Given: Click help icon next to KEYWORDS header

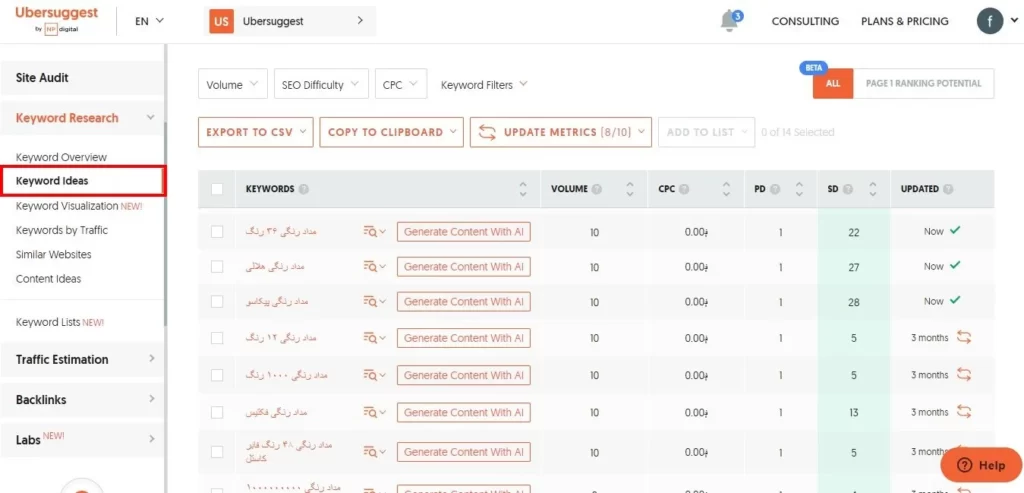Looking at the screenshot, I should tap(303, 189).
